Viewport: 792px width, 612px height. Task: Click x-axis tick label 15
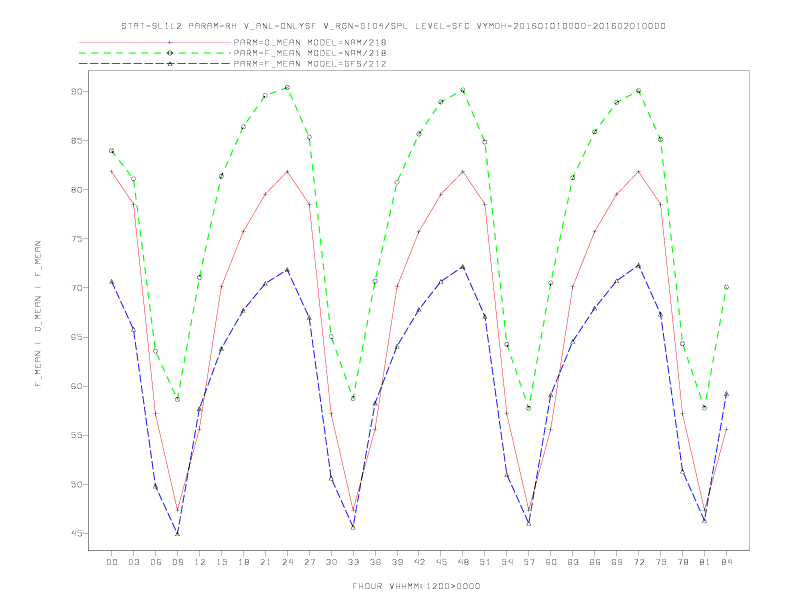tap(221, 562)
